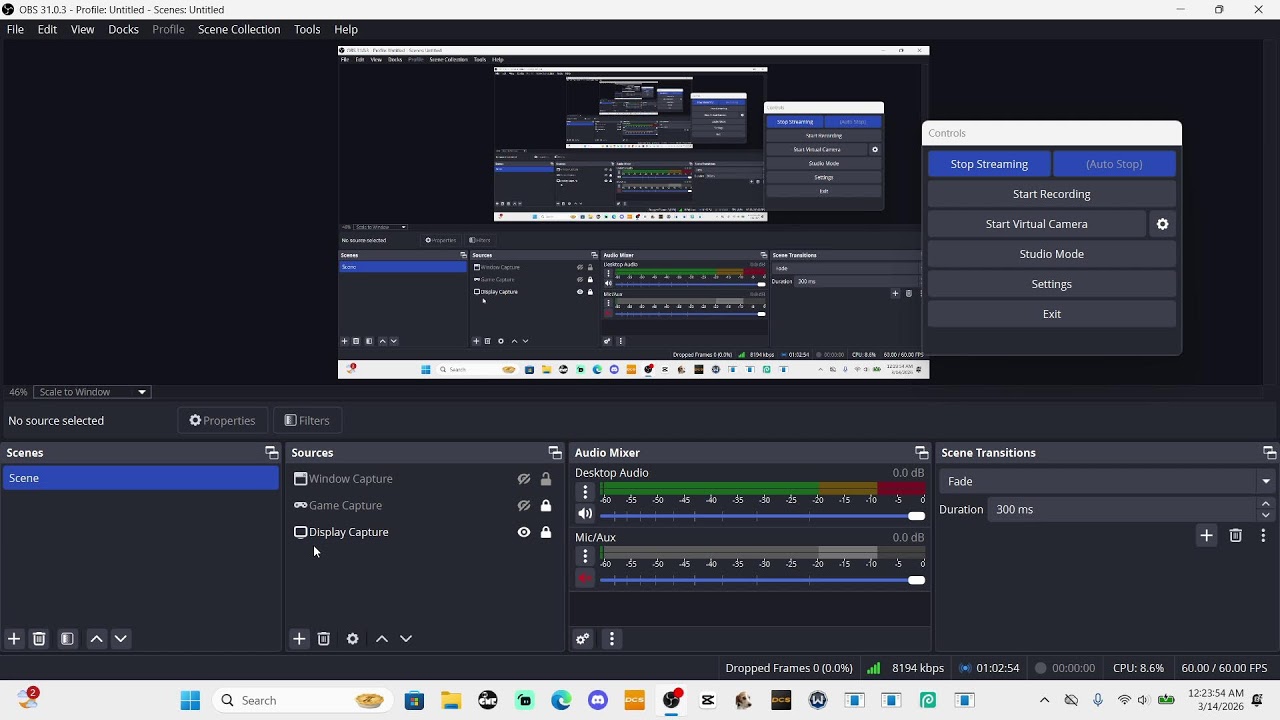Add a new source with plus icon
The width and height of the screenshot is (1280, 720).
pyautogui.click(x=299, y=639)
